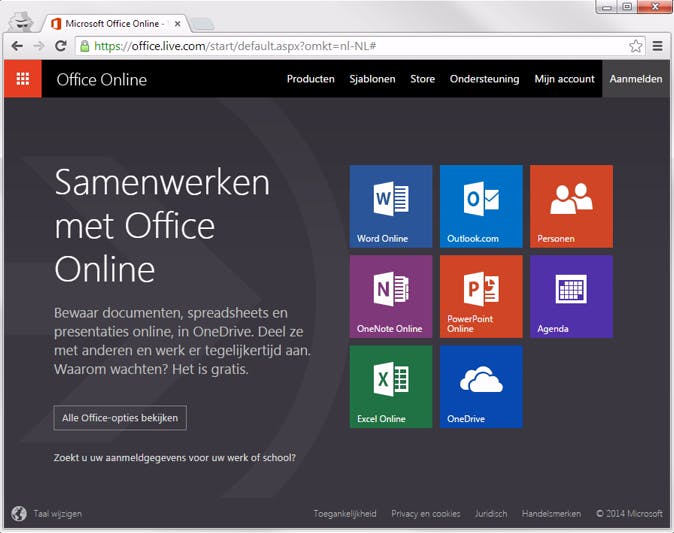Open the Personen tile
This screenshot has width=674, height=533.
[571, 206]
